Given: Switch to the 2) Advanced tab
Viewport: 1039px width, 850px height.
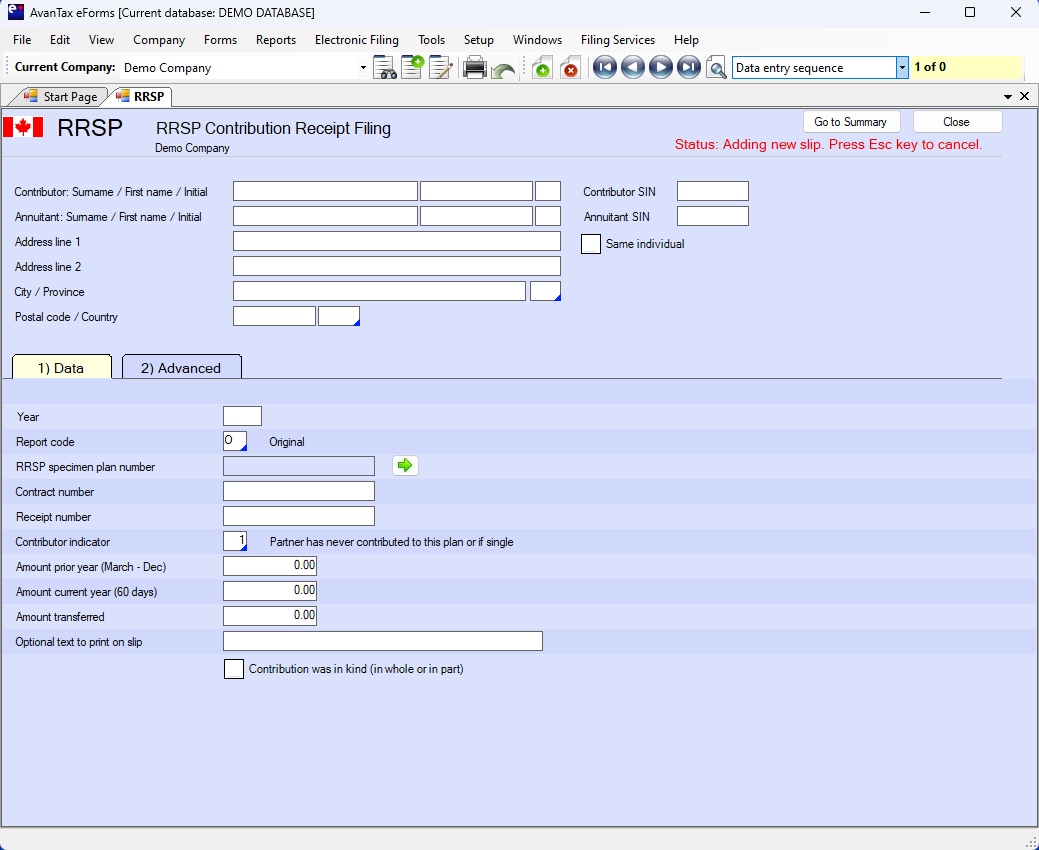Looking at the screenshot, I should click(181, 368).
